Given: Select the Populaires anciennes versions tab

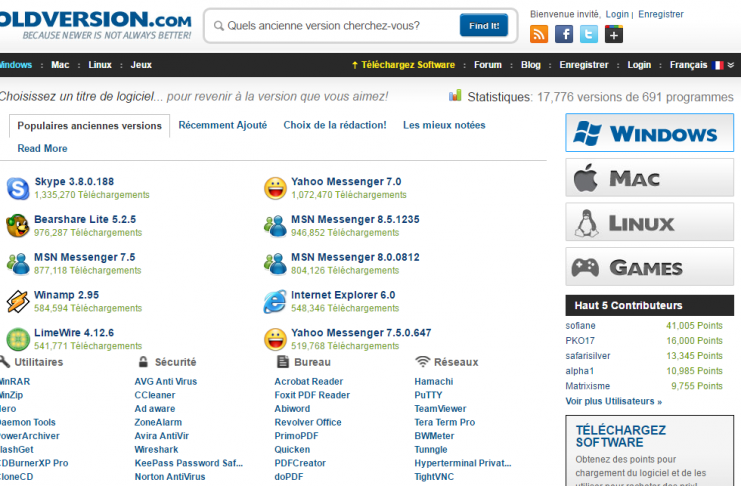Looking at the screenshot, I should point(89,126).
